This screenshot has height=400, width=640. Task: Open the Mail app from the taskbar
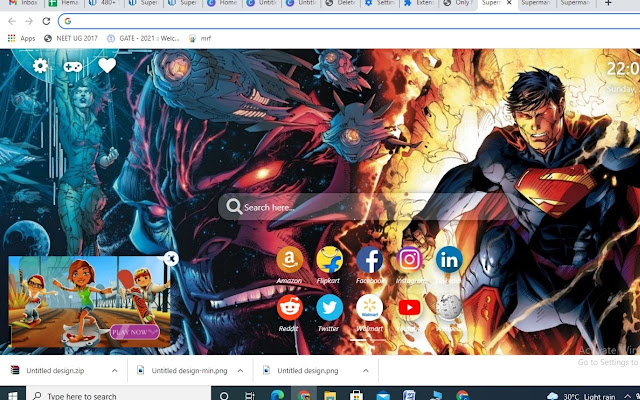[x=383, y=395]
